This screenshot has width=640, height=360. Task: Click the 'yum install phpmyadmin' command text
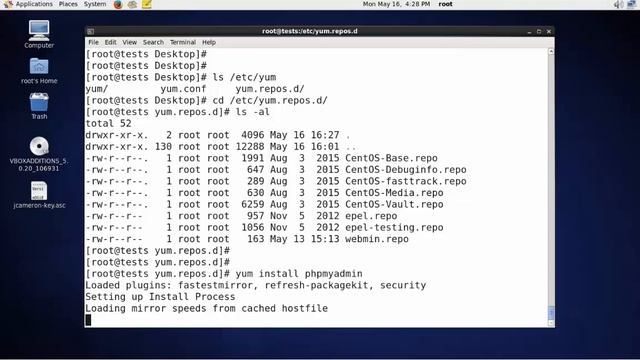point(299,273)
